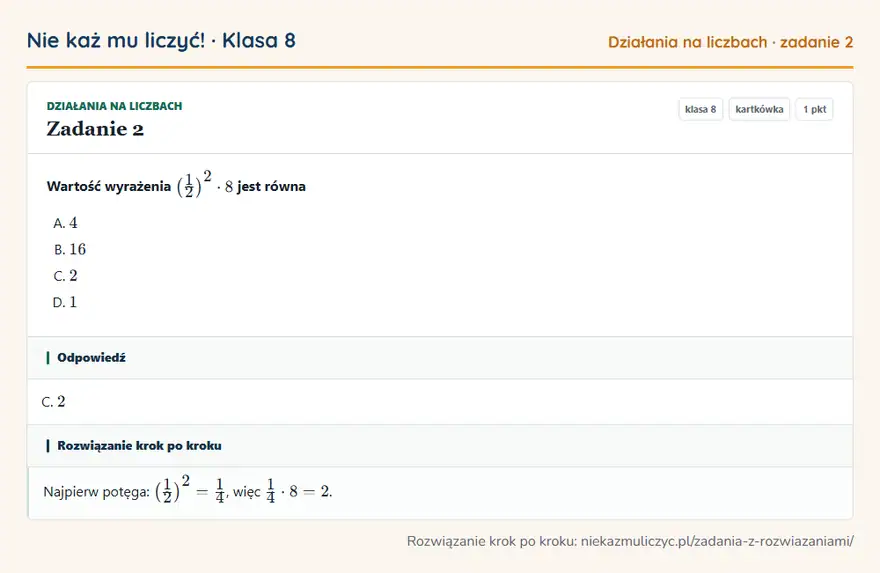880x573 pixels.
Task: Click the question text 'Wartość wyrażenia'
Action: 109,186
